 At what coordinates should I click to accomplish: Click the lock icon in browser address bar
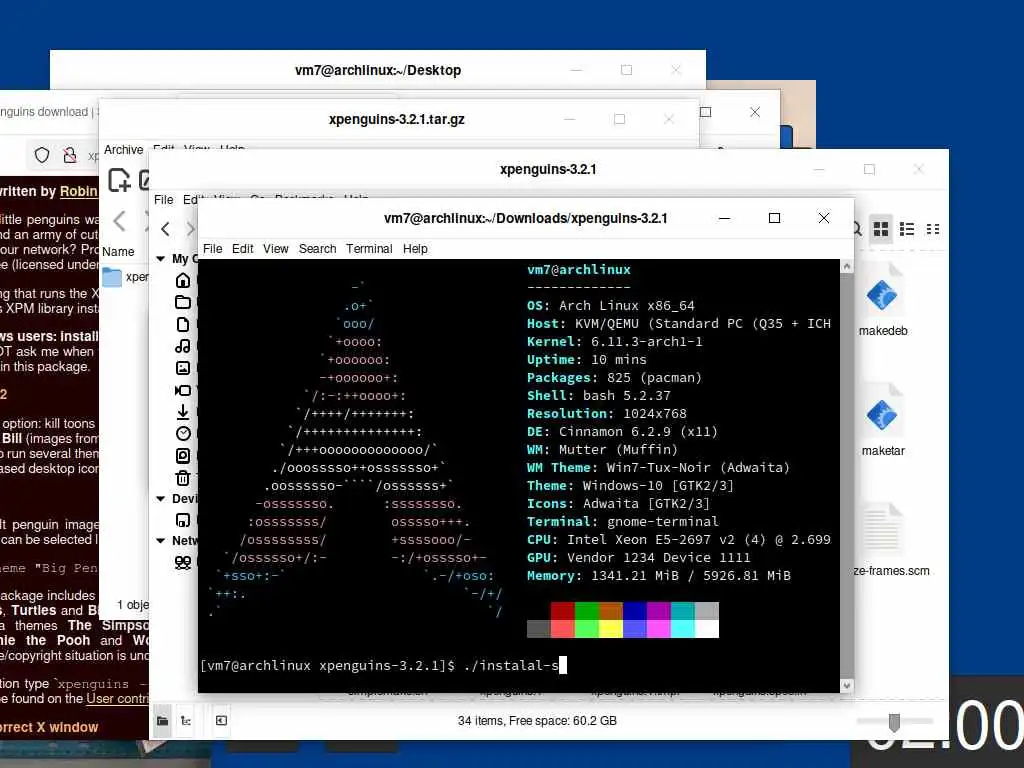tap(69, 155)
